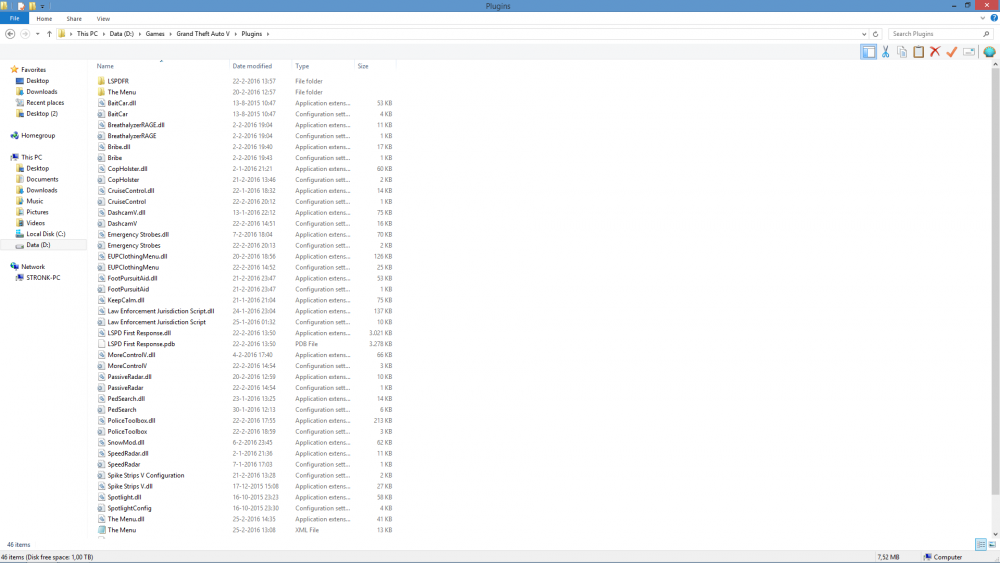This screenshot has width=1000, height=563.
Task: Open the Classic Shell settings shell icon
Action: click(989, 52)
